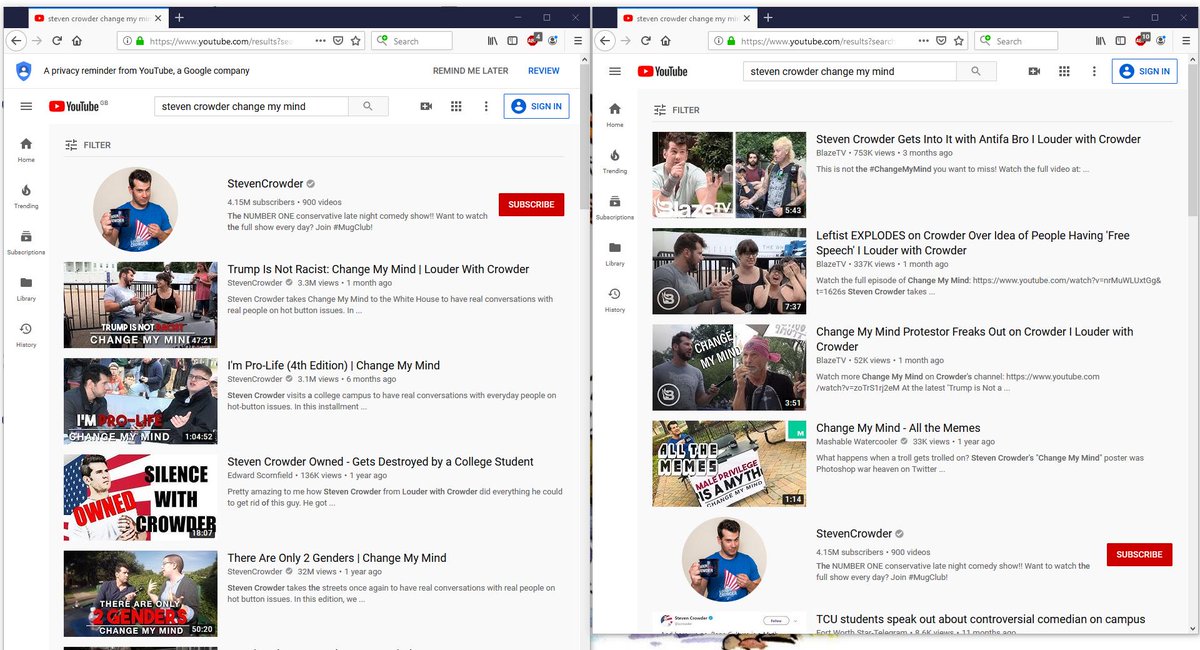
Task: Click the home button in right browser
Action: (665, 41)
